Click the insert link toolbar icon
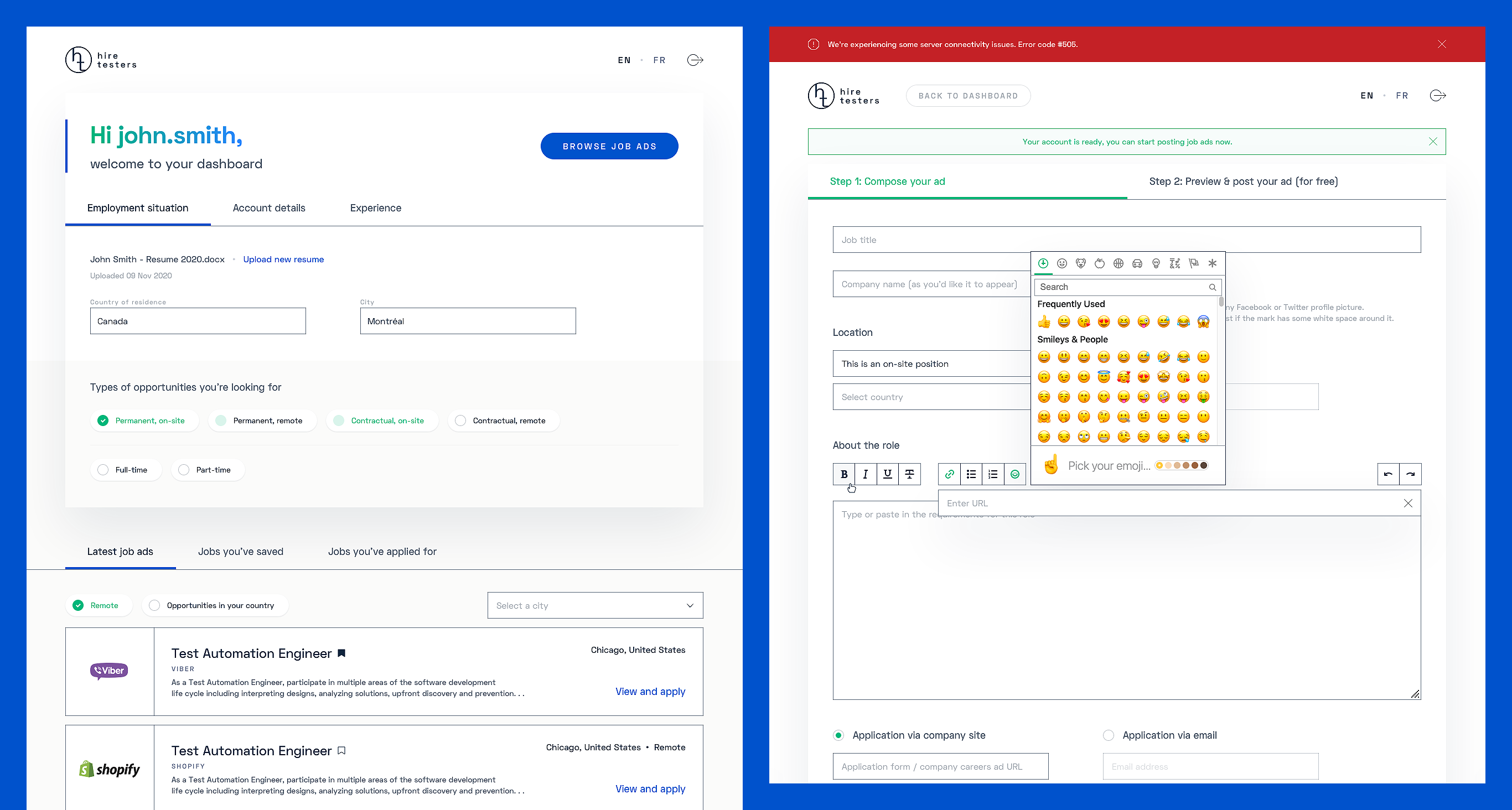This screenshot has height=810, width=1512. (x=949, y=474)
